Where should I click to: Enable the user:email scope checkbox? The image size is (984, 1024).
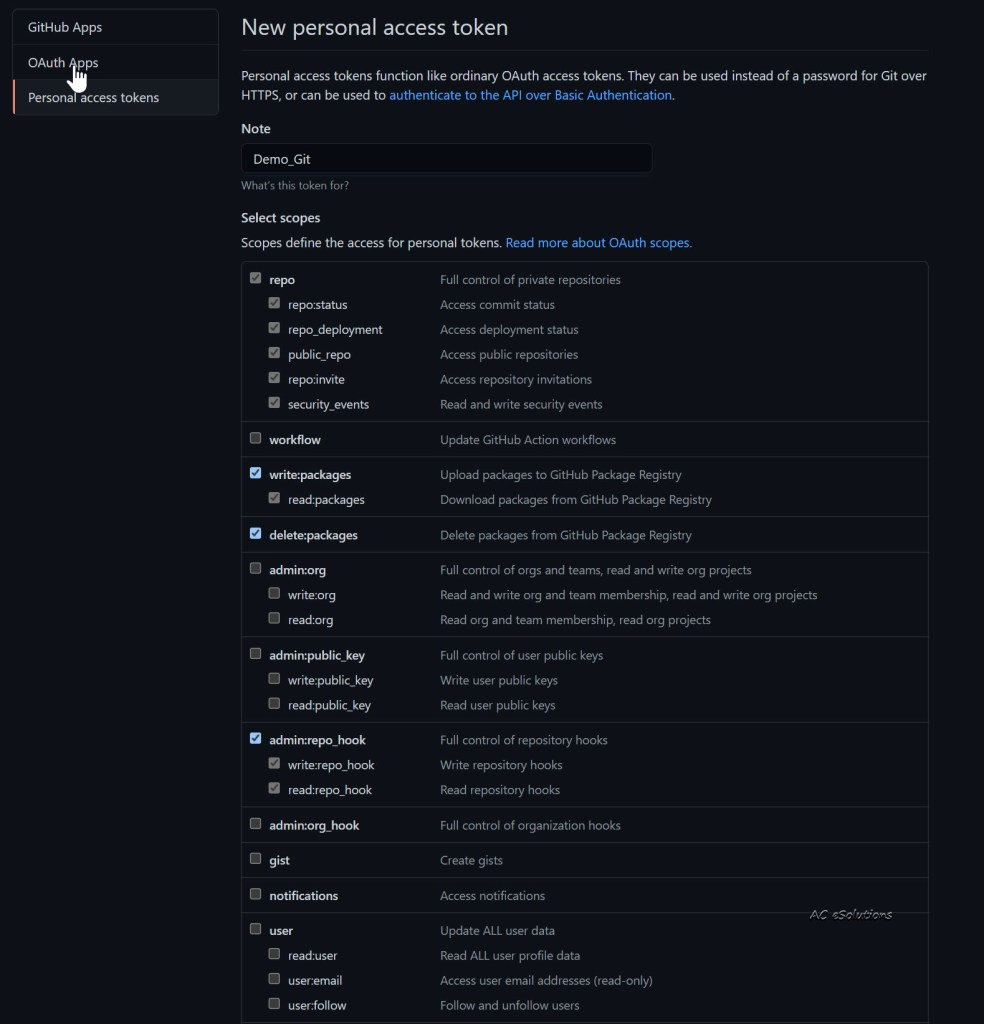[x=274, y=979]
